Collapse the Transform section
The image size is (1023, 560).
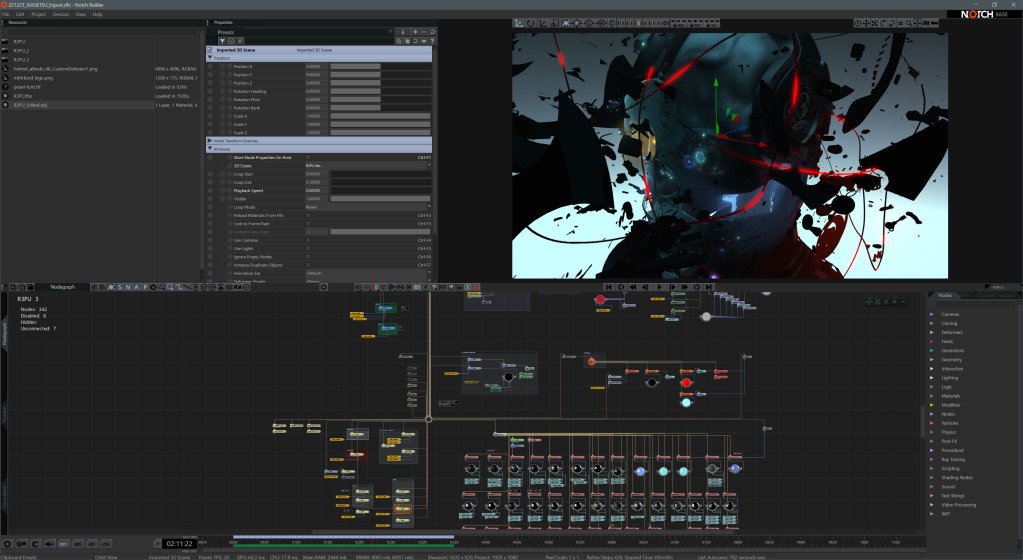coord(211,58)
